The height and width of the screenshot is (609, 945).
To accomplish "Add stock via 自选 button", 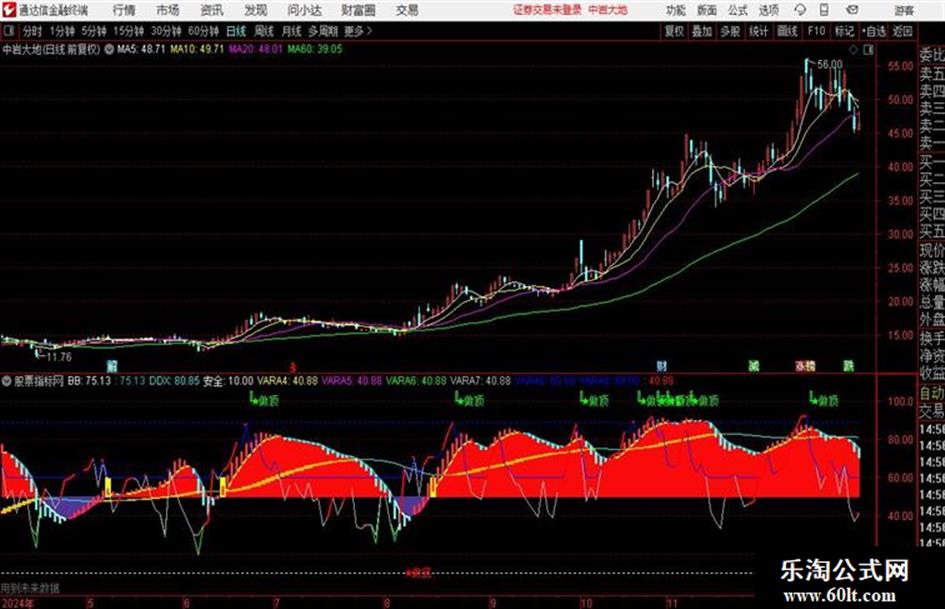I will tap(874, 31).
